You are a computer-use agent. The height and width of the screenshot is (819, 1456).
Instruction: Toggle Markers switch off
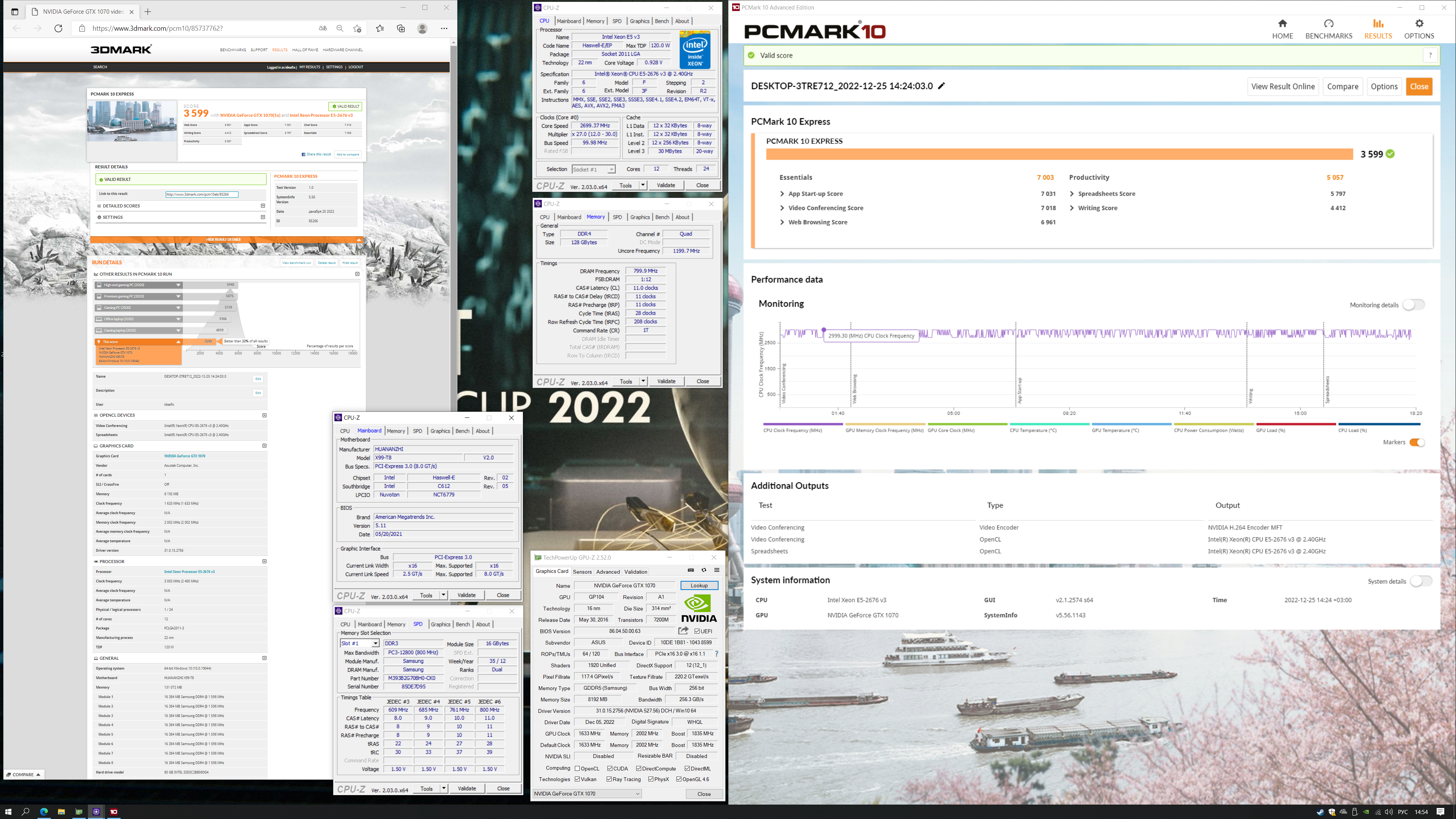(1417, 442)
